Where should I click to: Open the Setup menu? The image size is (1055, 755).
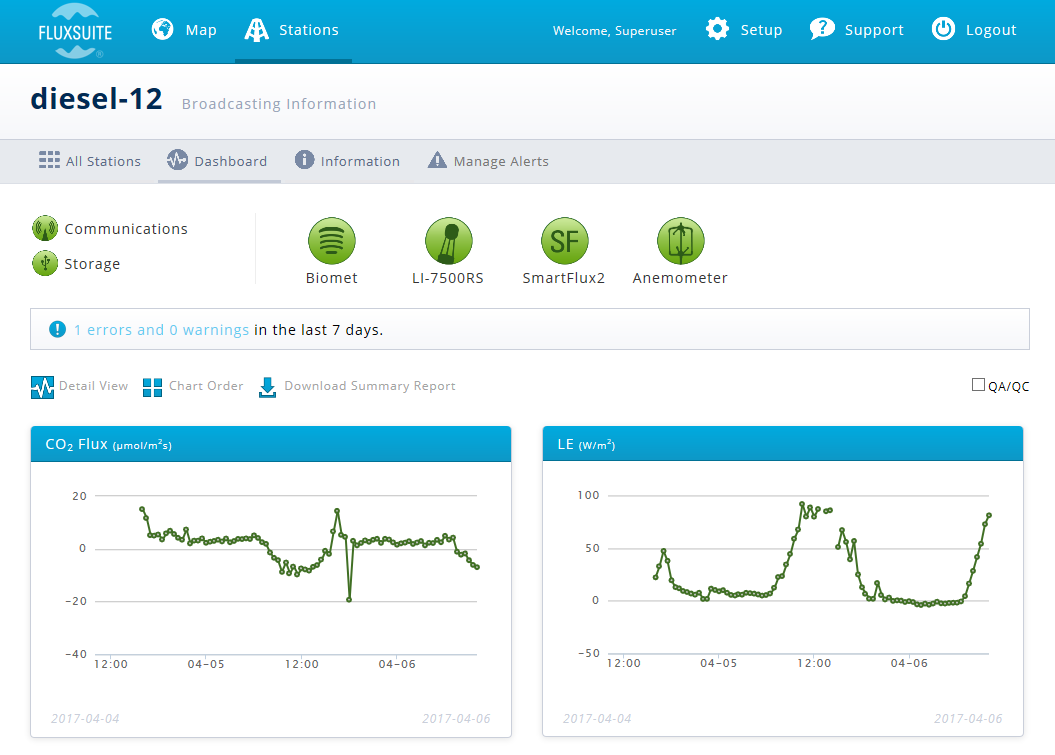coord(744,30)
